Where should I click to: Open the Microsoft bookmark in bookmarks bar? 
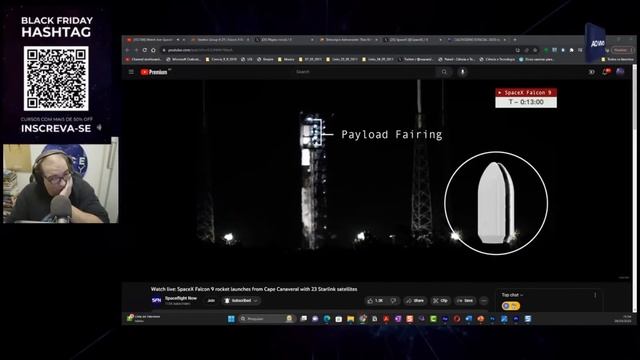click(184, 59)
